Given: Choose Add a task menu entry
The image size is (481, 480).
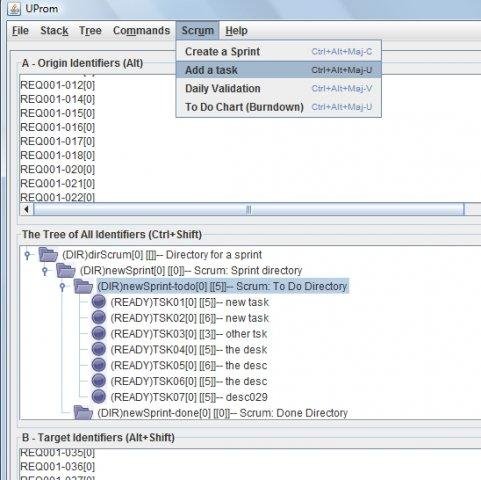Looking at the screenshot, I should coord(279,70).
